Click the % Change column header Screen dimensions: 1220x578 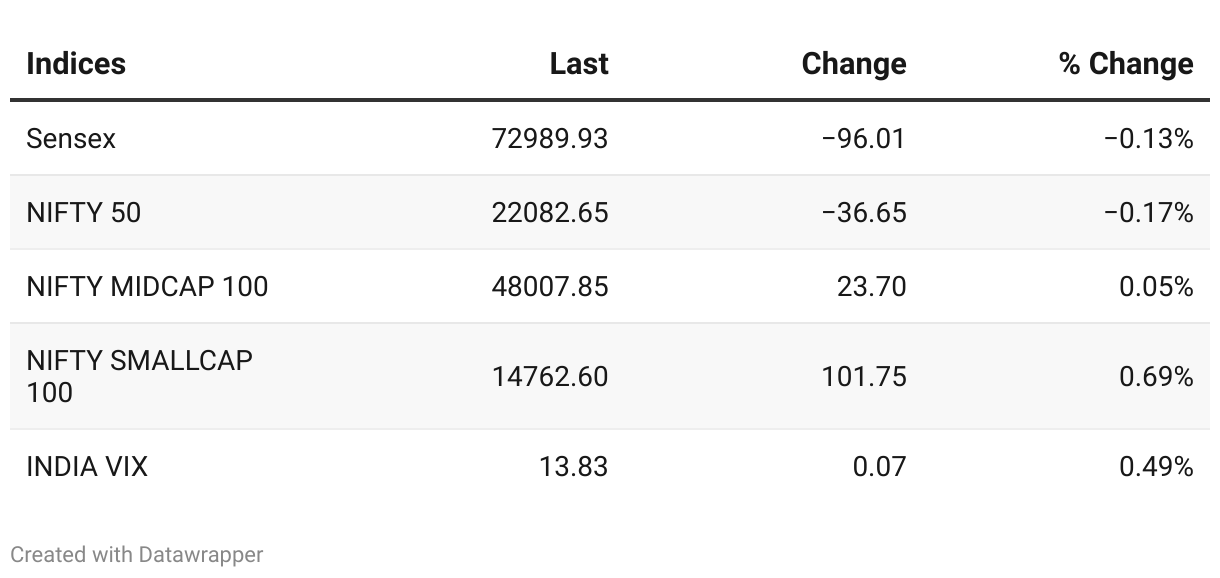1125,64
